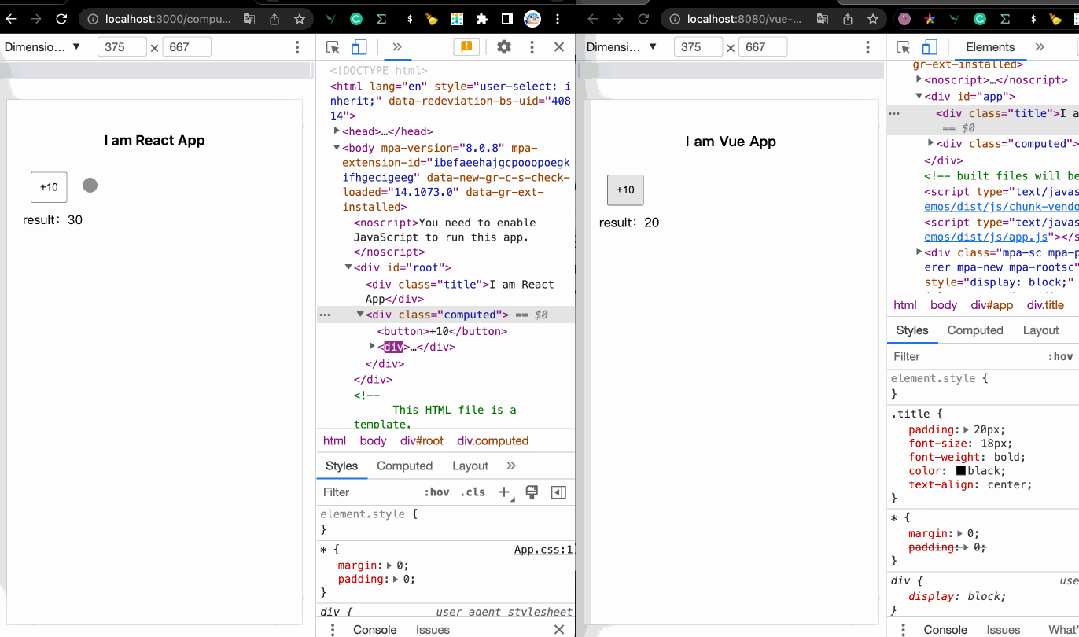Screen dimensions: 1079x637
Task: Open translate icon in localhost:3000 address bar
Action: pyautogui.click(x=250, y=19)
